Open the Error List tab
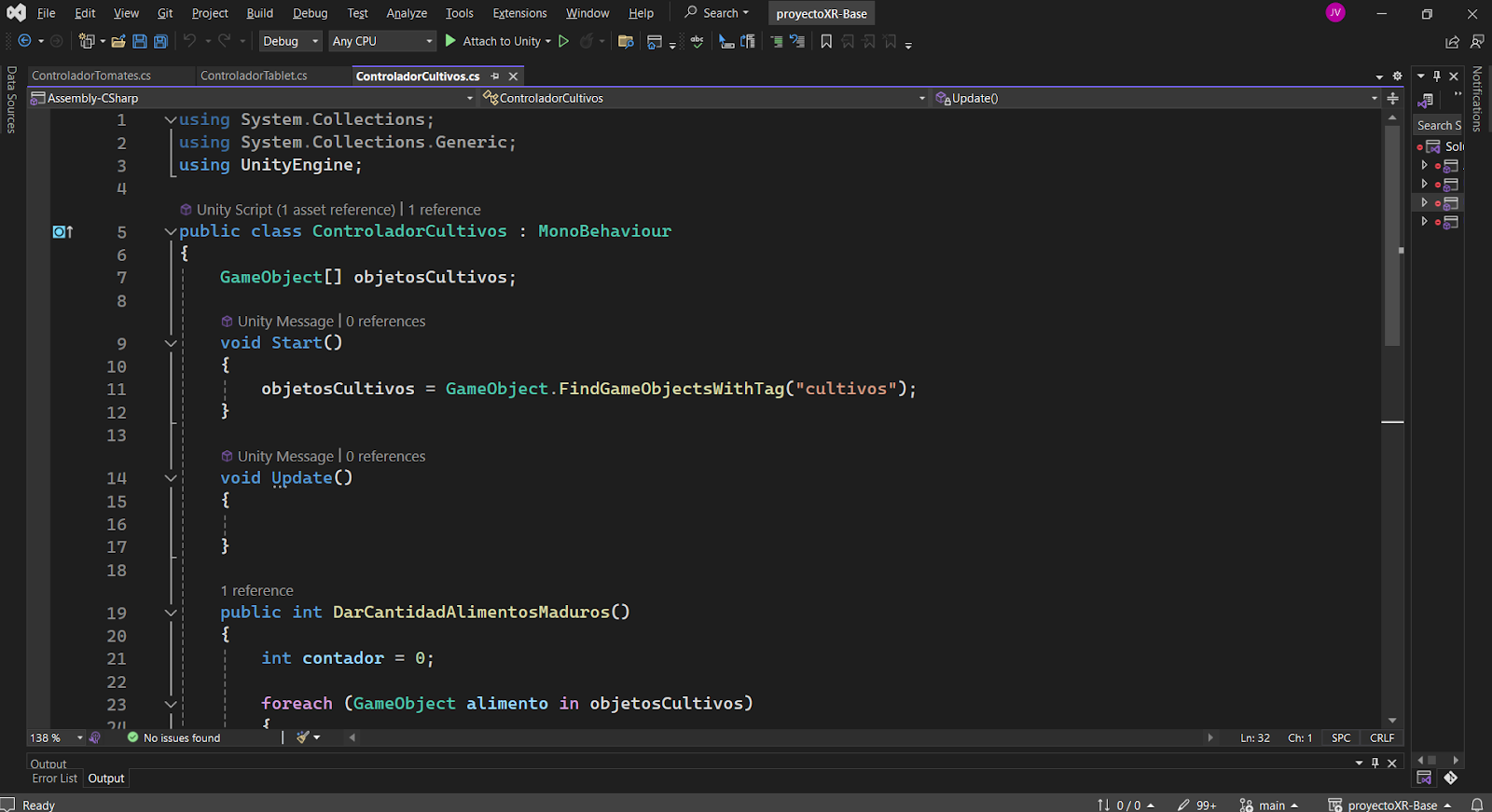The width and height of the screenshot is (1492, 812). tap(55, 778)
